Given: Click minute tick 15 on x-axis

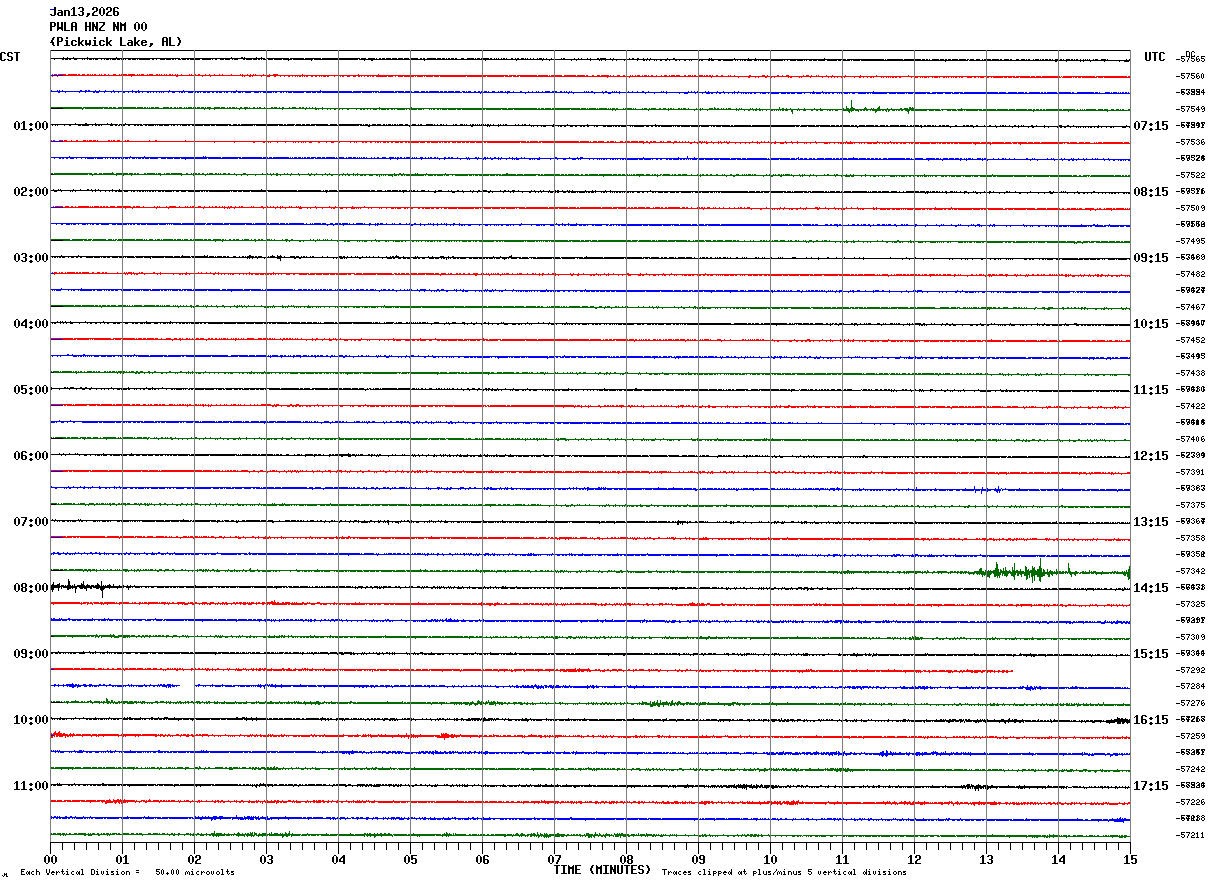Looking at the screenshot, I should (x=1130, y=858).
